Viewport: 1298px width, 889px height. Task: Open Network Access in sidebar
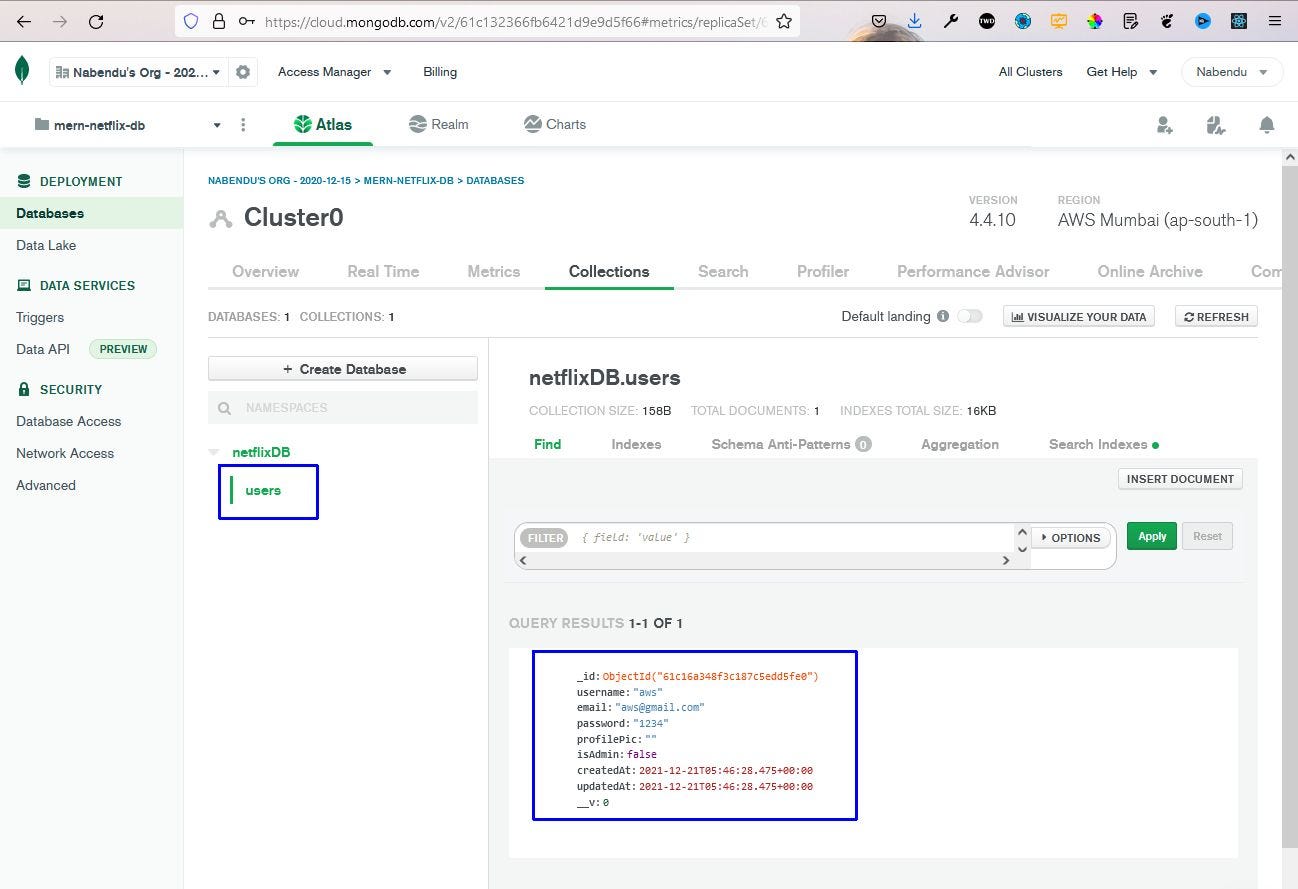click(65, 453)
